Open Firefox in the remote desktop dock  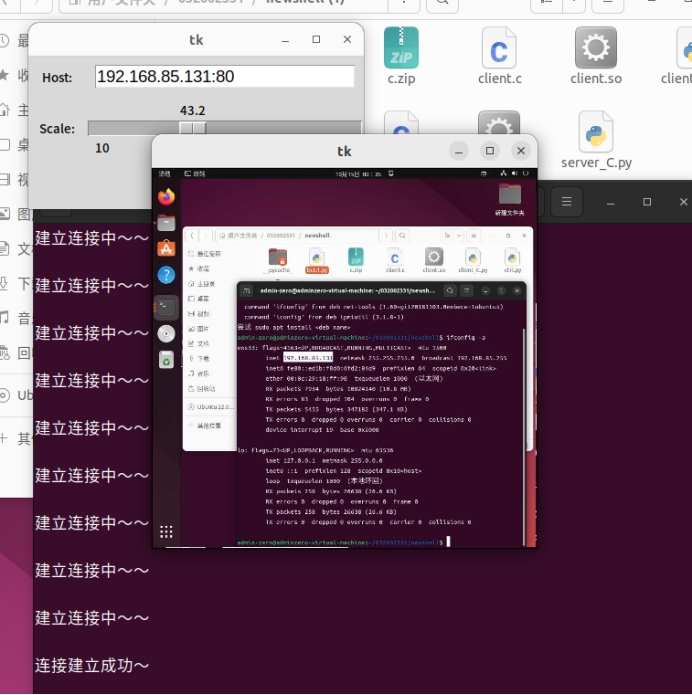166,197
